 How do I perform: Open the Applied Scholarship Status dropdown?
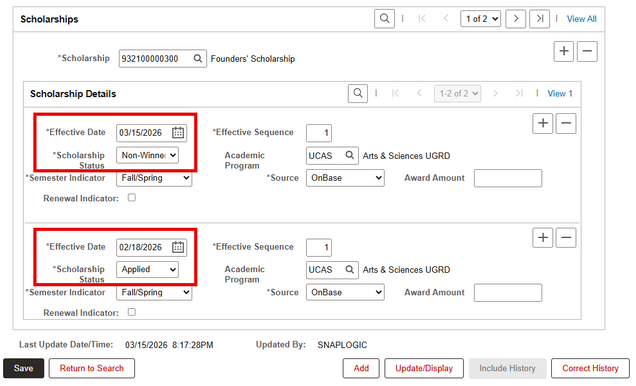coord(148,269)
